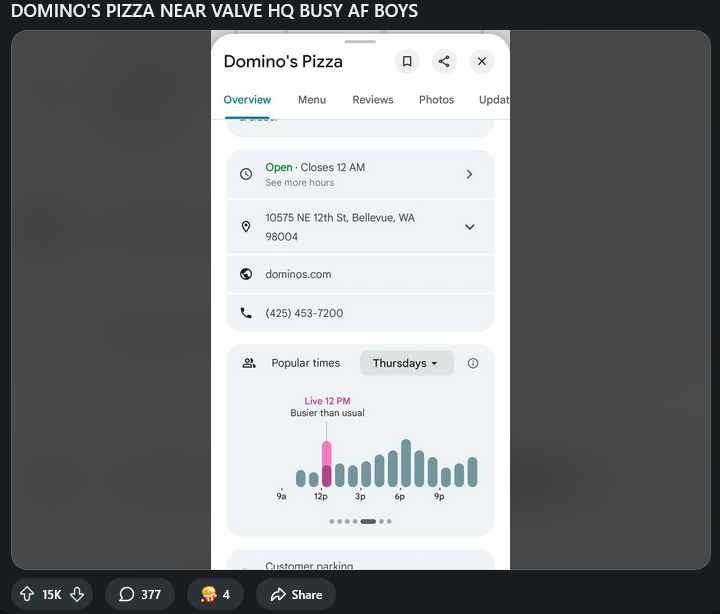Click the pink Live 12 PM bar
This screenshot has height=614, width=720.
tap(326, 464)
